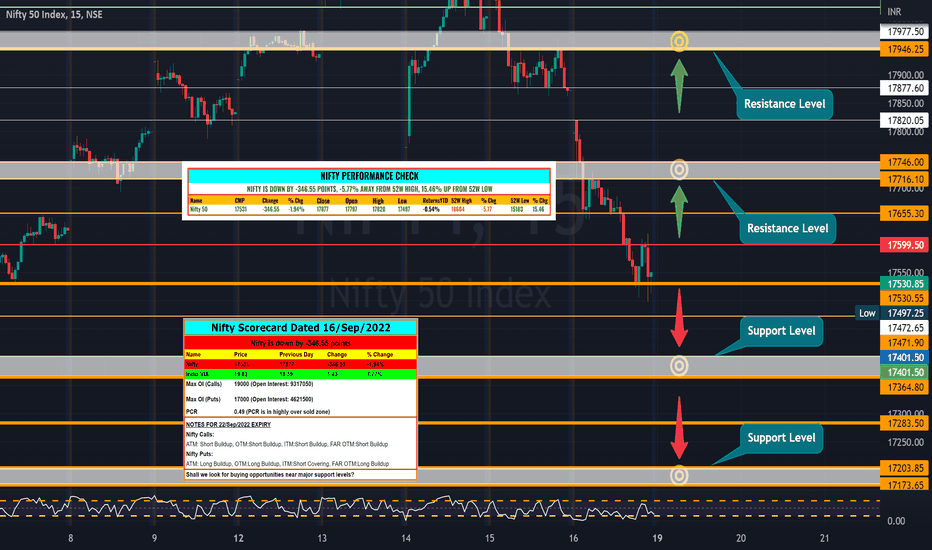Click the Low tag beside 17497.25
This screenshot has width=932, height=550.
pyautogui.click(x=867, y=313)
